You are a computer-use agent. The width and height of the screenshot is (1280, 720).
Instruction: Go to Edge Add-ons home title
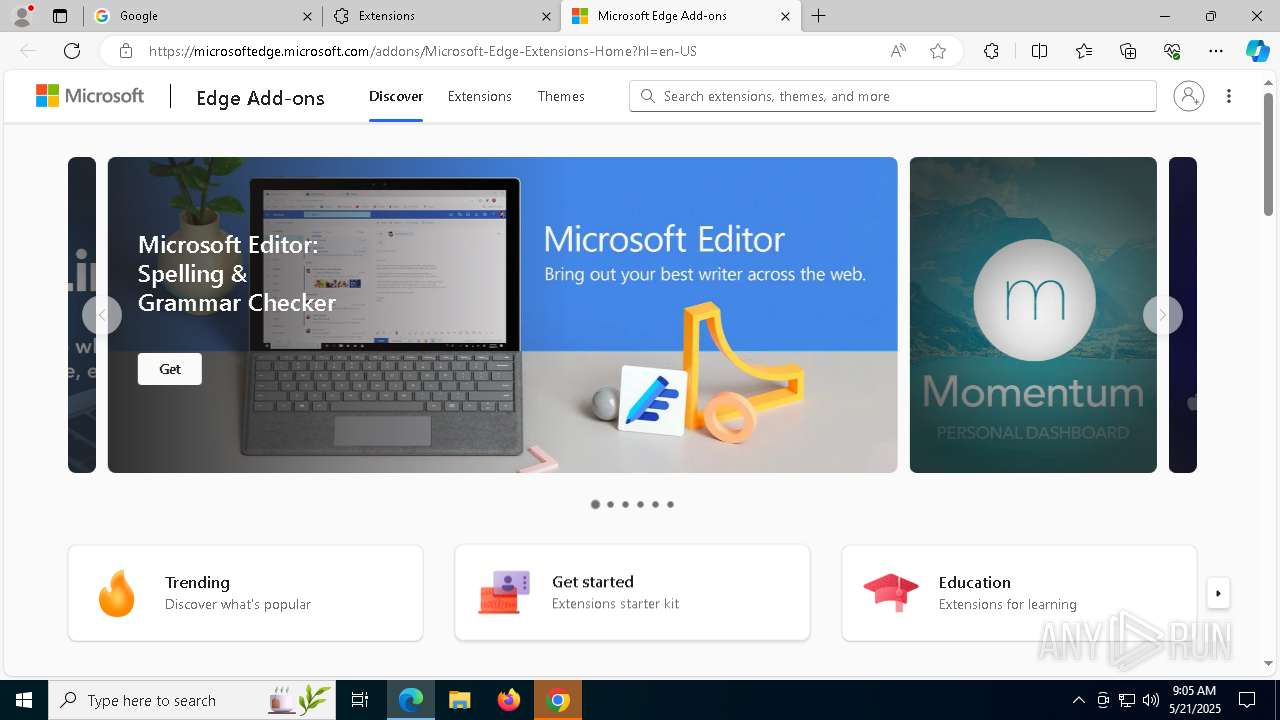[260, 97]
